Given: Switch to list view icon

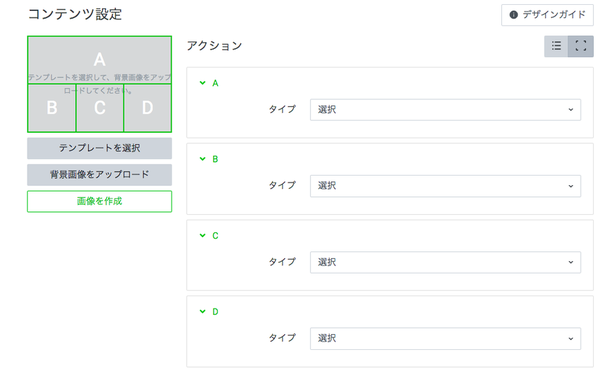Looking at the screenshot, I should click(x=556, y=46).
